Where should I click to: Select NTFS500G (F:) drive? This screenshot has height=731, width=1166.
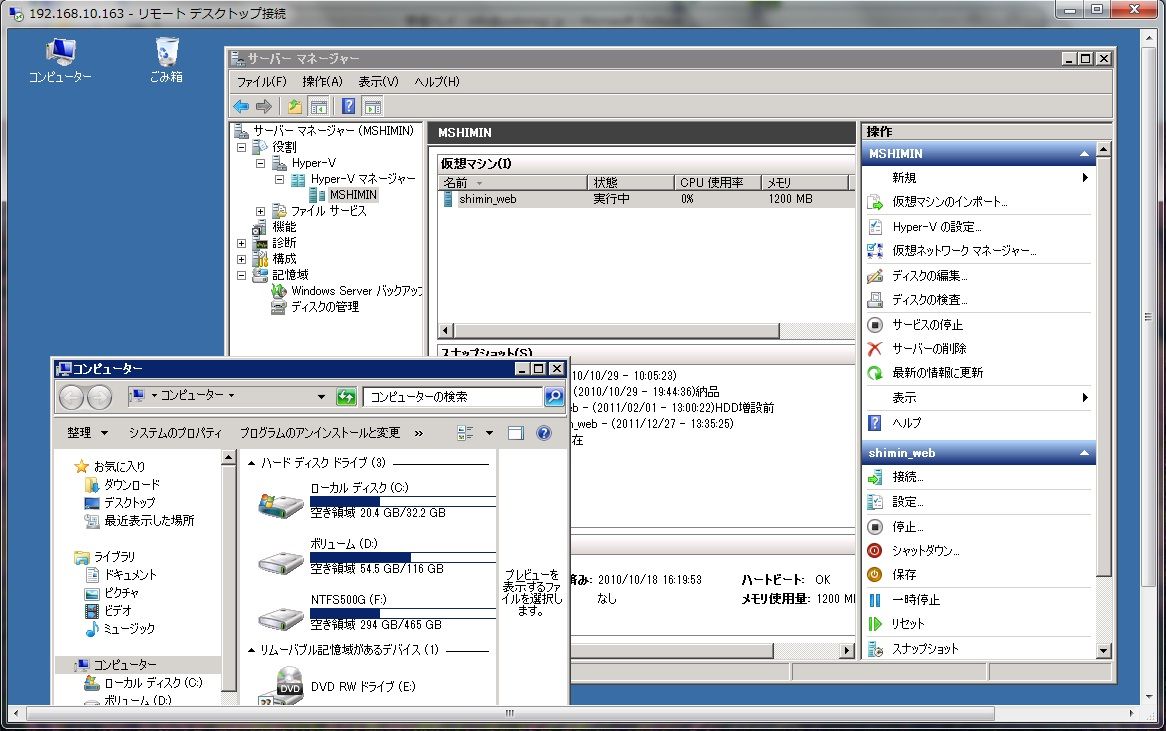pos(376,612)
